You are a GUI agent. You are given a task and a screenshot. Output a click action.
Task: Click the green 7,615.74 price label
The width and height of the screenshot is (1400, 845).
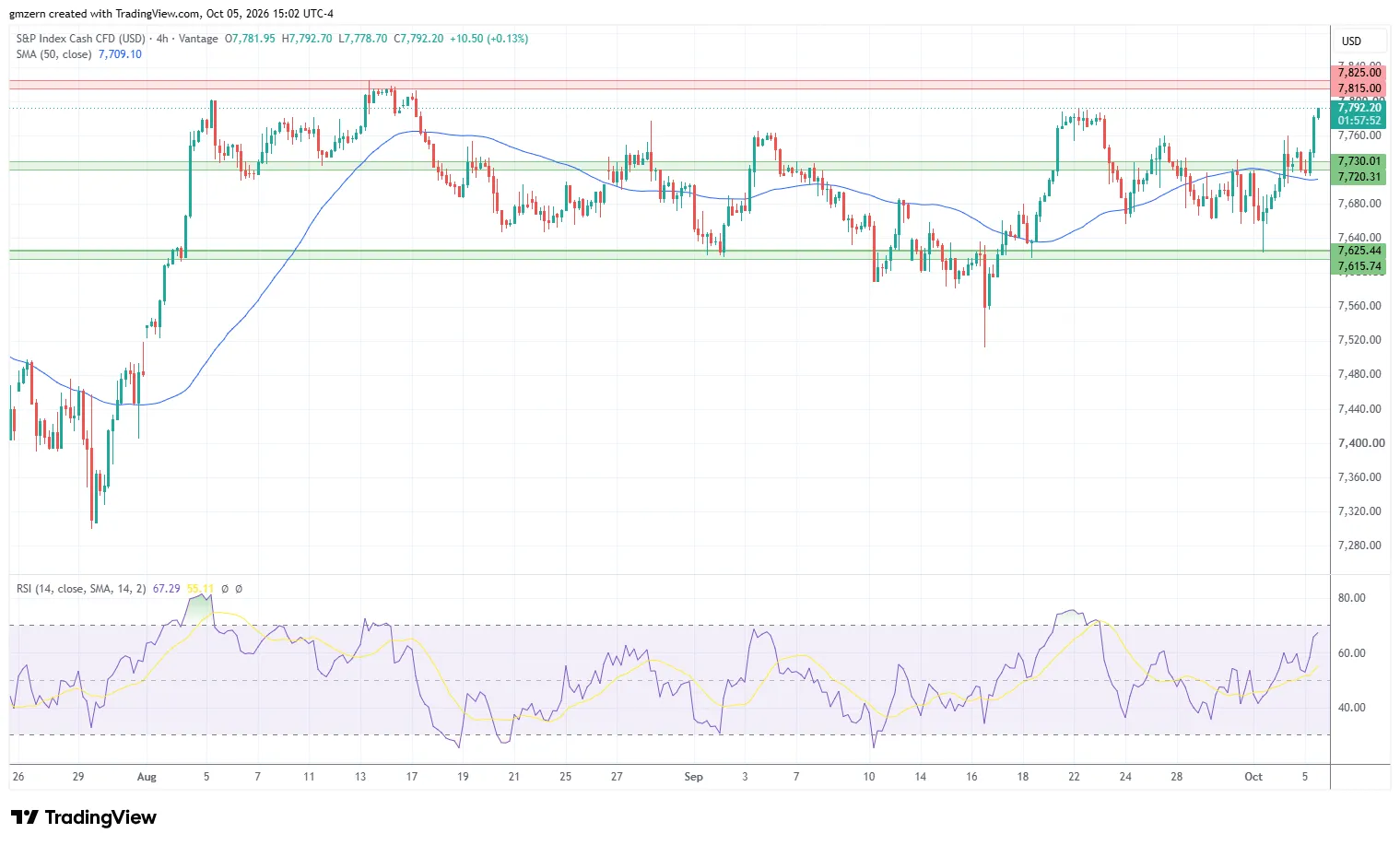[1359, 266]
